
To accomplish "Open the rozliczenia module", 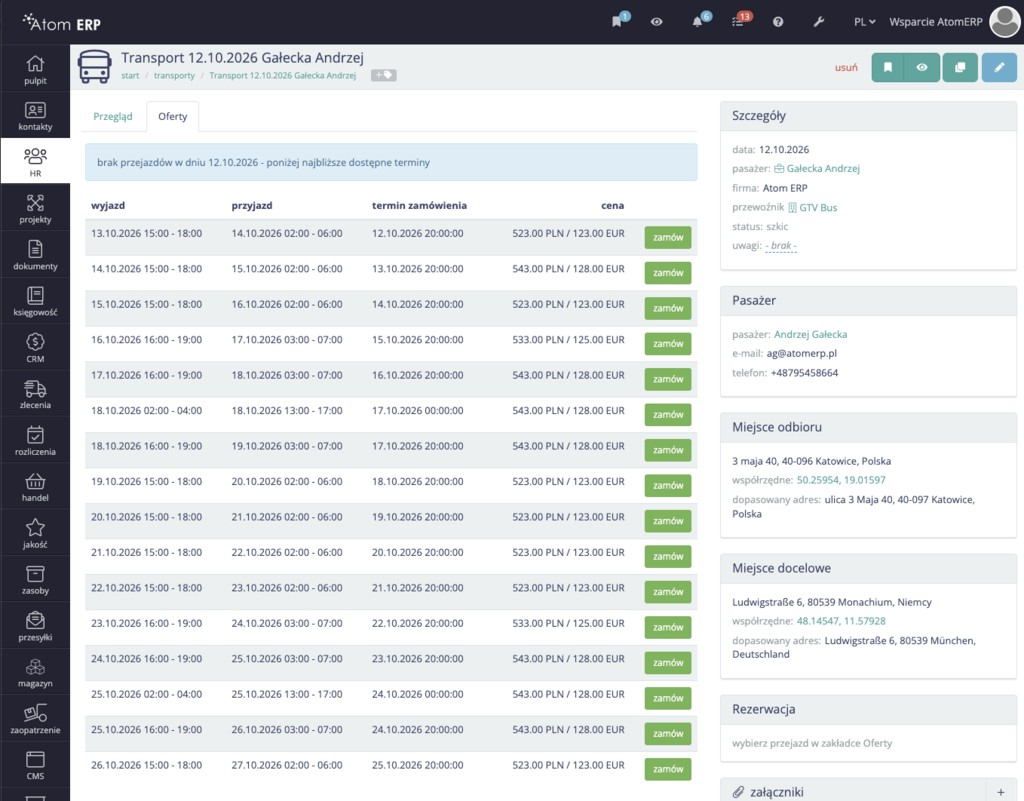I will (35, 440).
